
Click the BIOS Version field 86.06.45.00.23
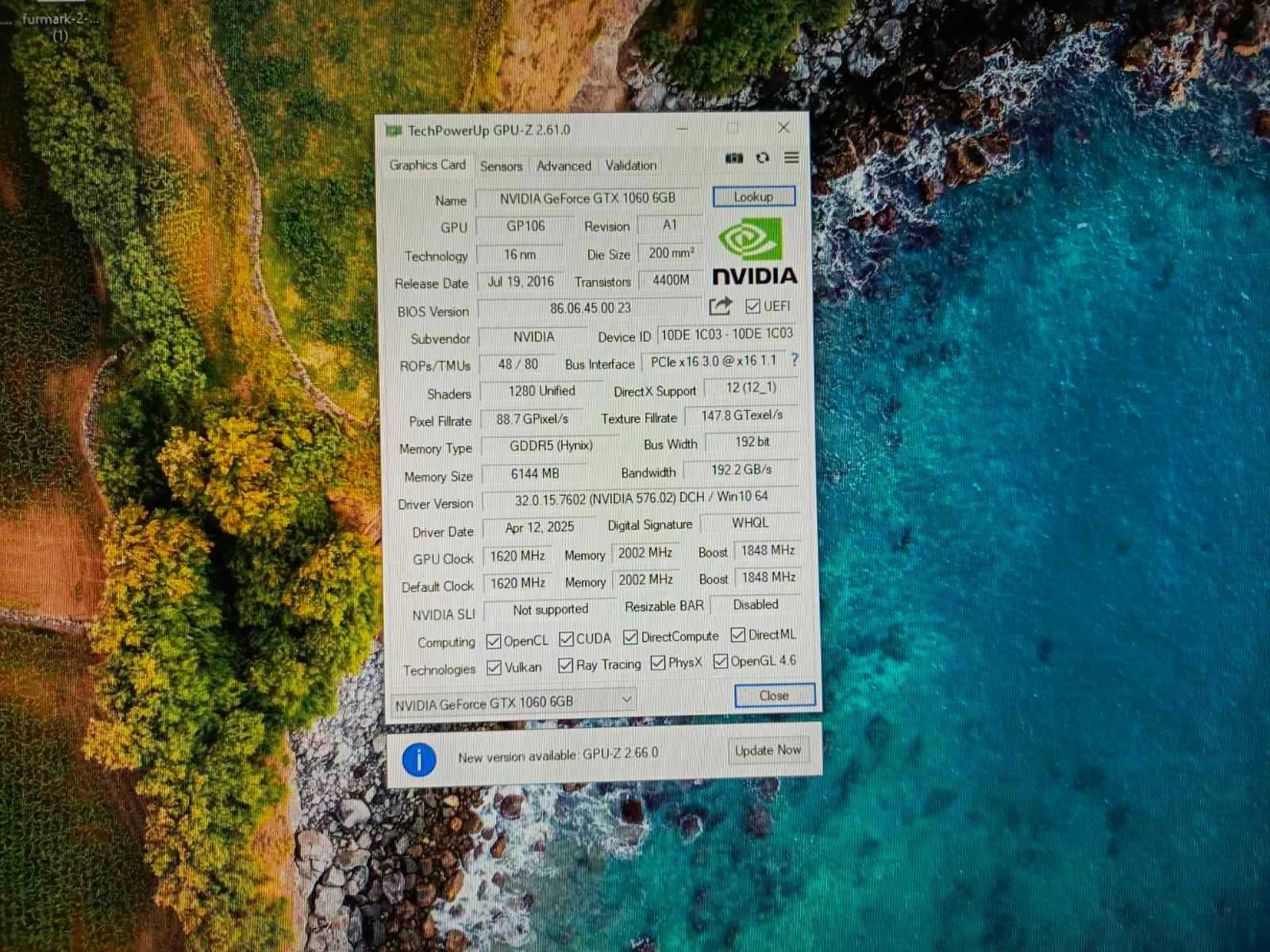click(x=591, y=308)
